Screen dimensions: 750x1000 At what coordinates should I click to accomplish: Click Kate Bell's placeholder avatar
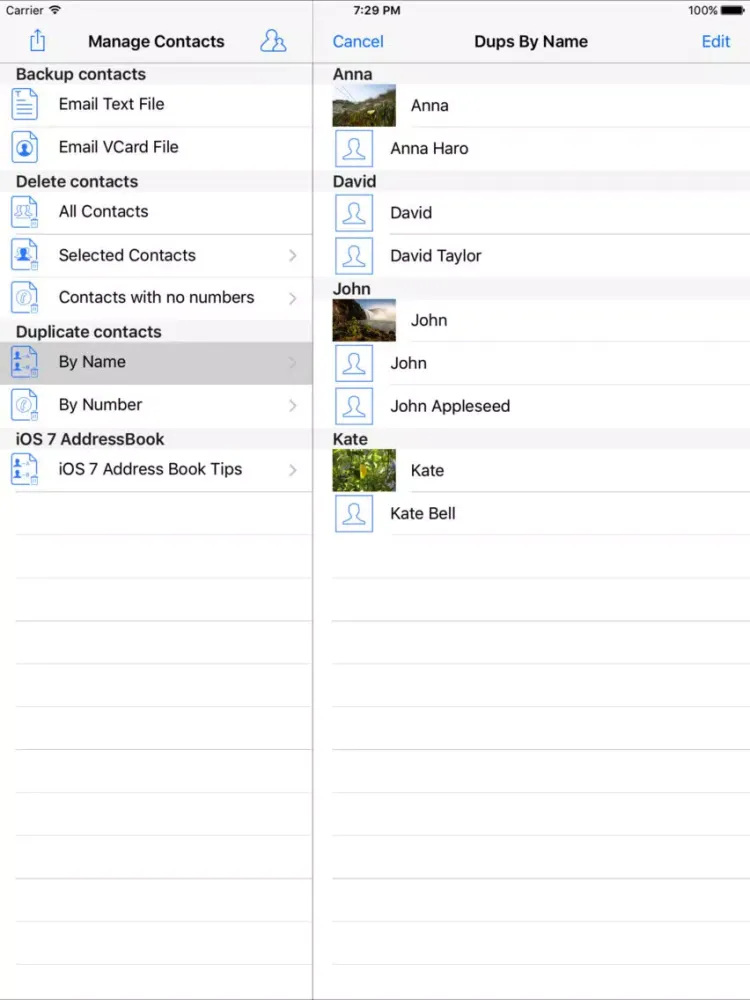(354, 513)
